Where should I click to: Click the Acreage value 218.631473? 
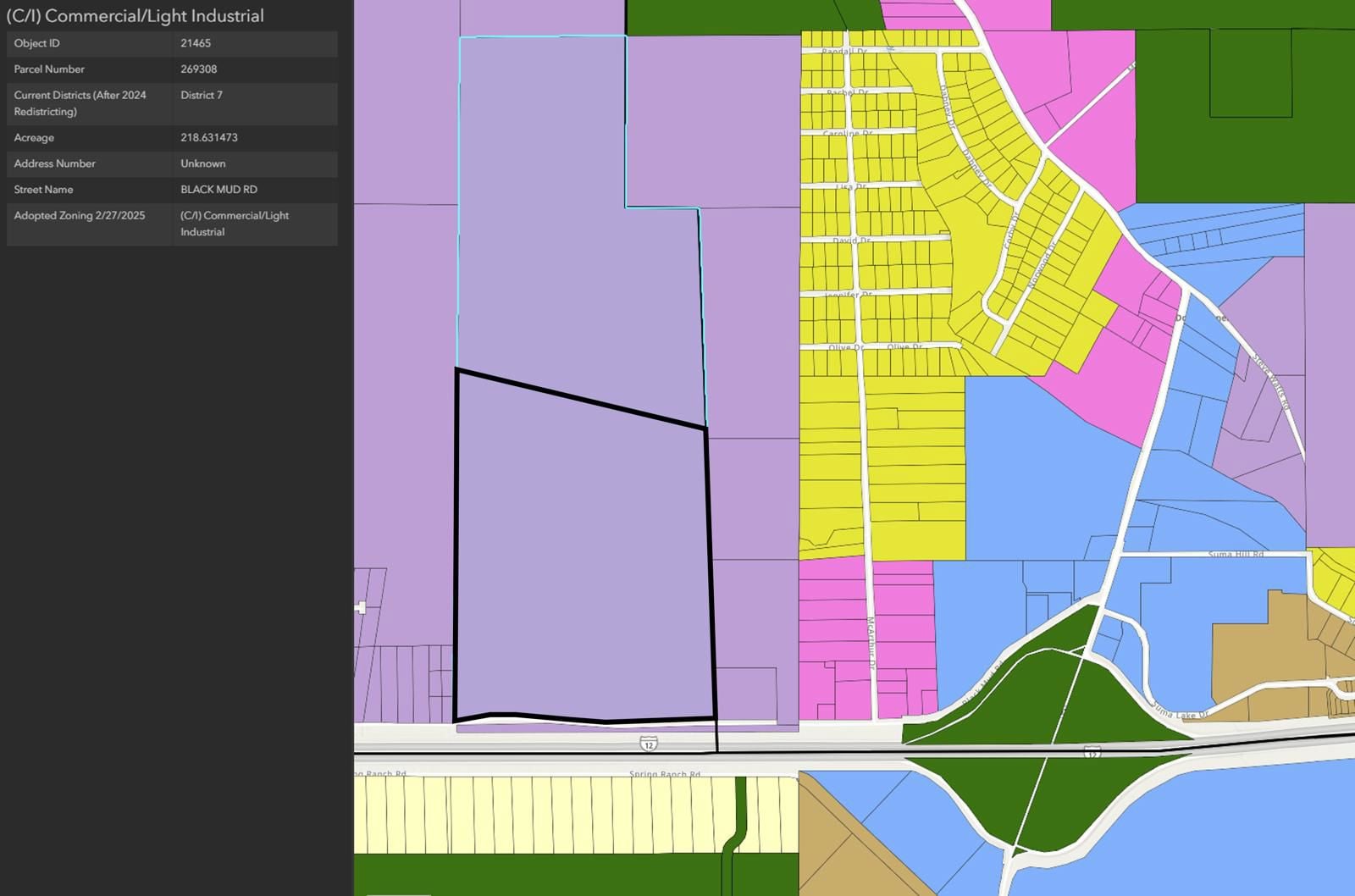pos(208,137)
